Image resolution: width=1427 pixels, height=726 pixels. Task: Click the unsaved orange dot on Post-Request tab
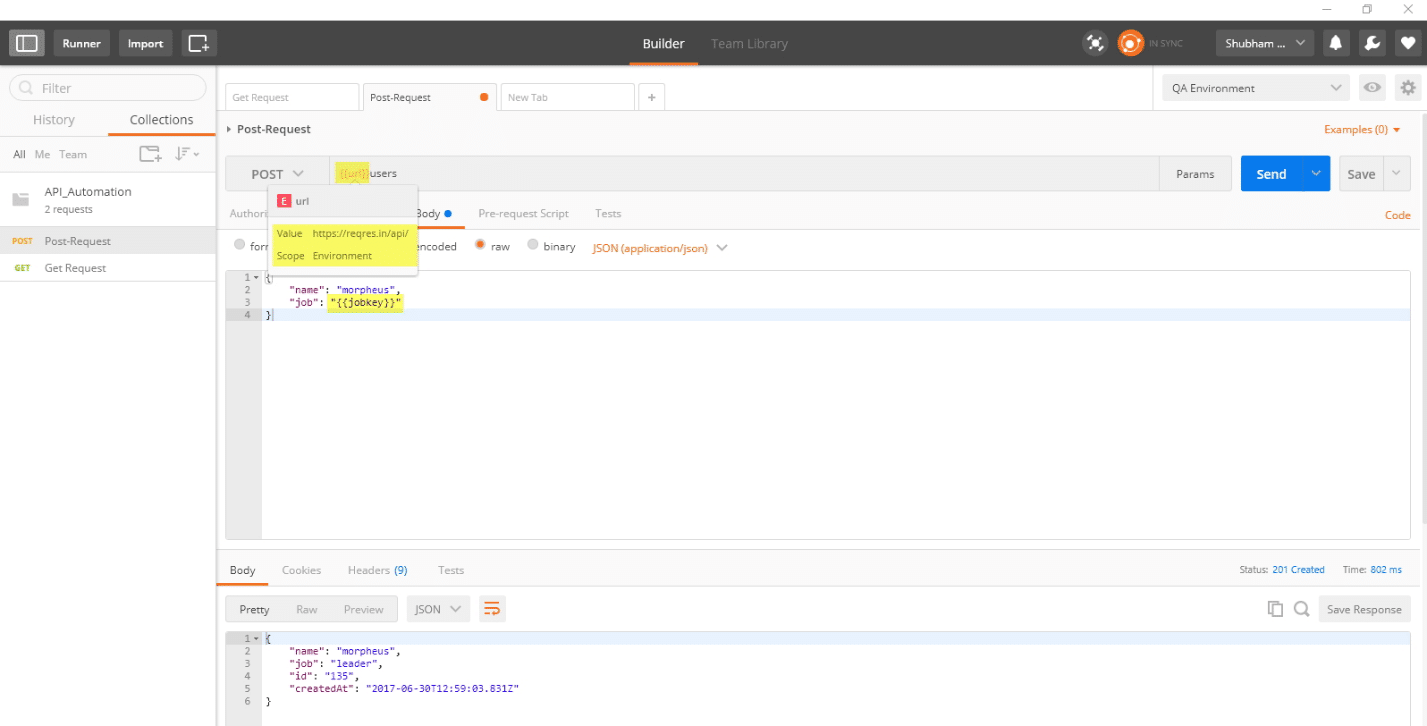(x=485, y=97)
